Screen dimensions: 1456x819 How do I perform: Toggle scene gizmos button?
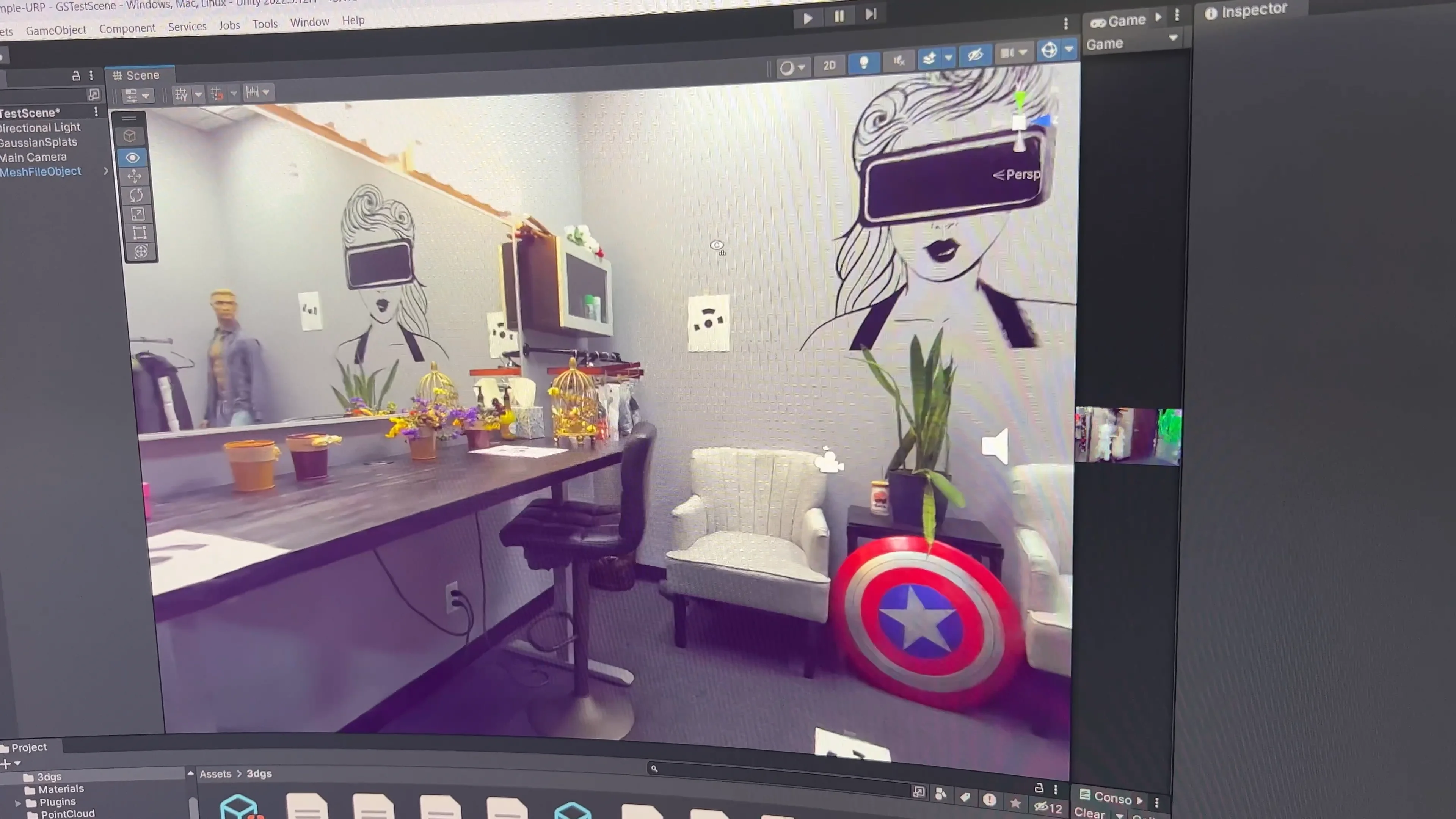click(1049, 50)
